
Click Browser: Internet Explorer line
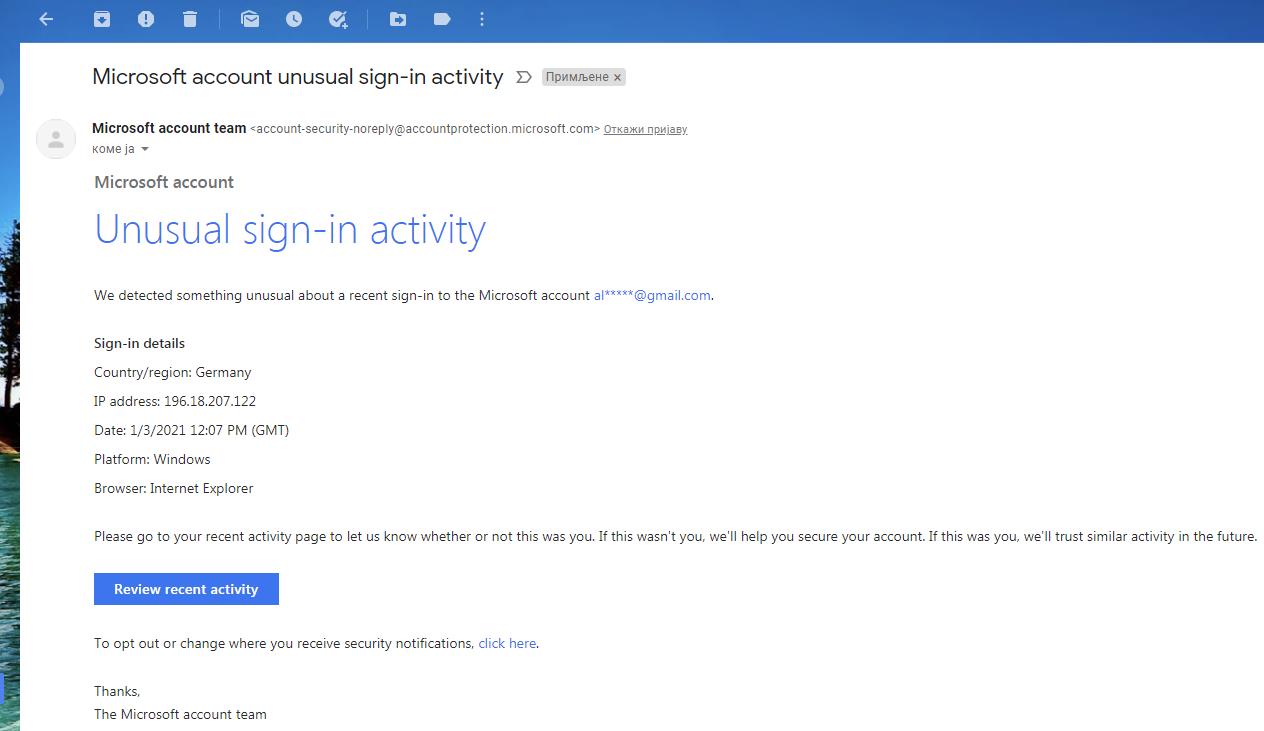174,488
